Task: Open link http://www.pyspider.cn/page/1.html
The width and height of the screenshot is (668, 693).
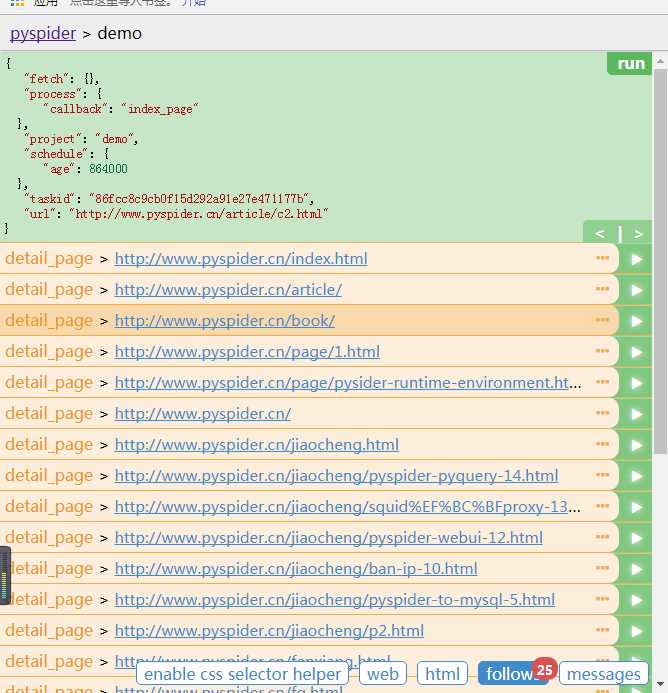Action: pos(247,352)
